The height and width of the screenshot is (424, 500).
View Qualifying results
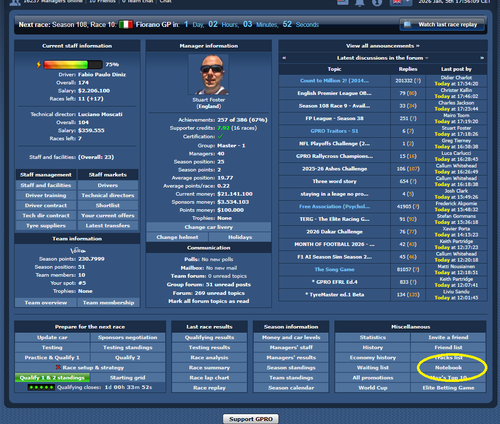tap(209, 337)
